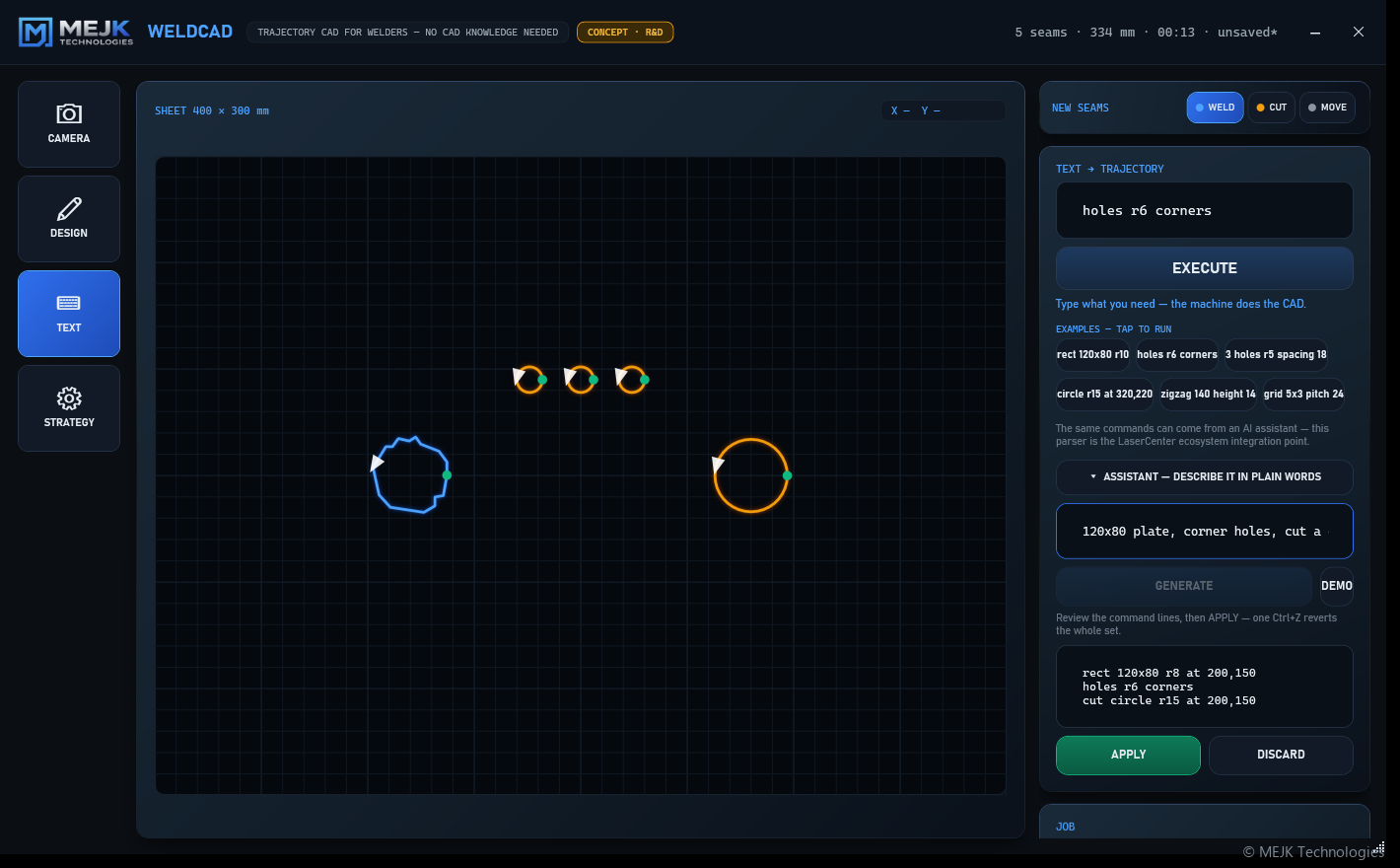1400x868 pixels.
Task: Run the 'grid 5x3 pitch 24' example
Action: point(1303,395)
